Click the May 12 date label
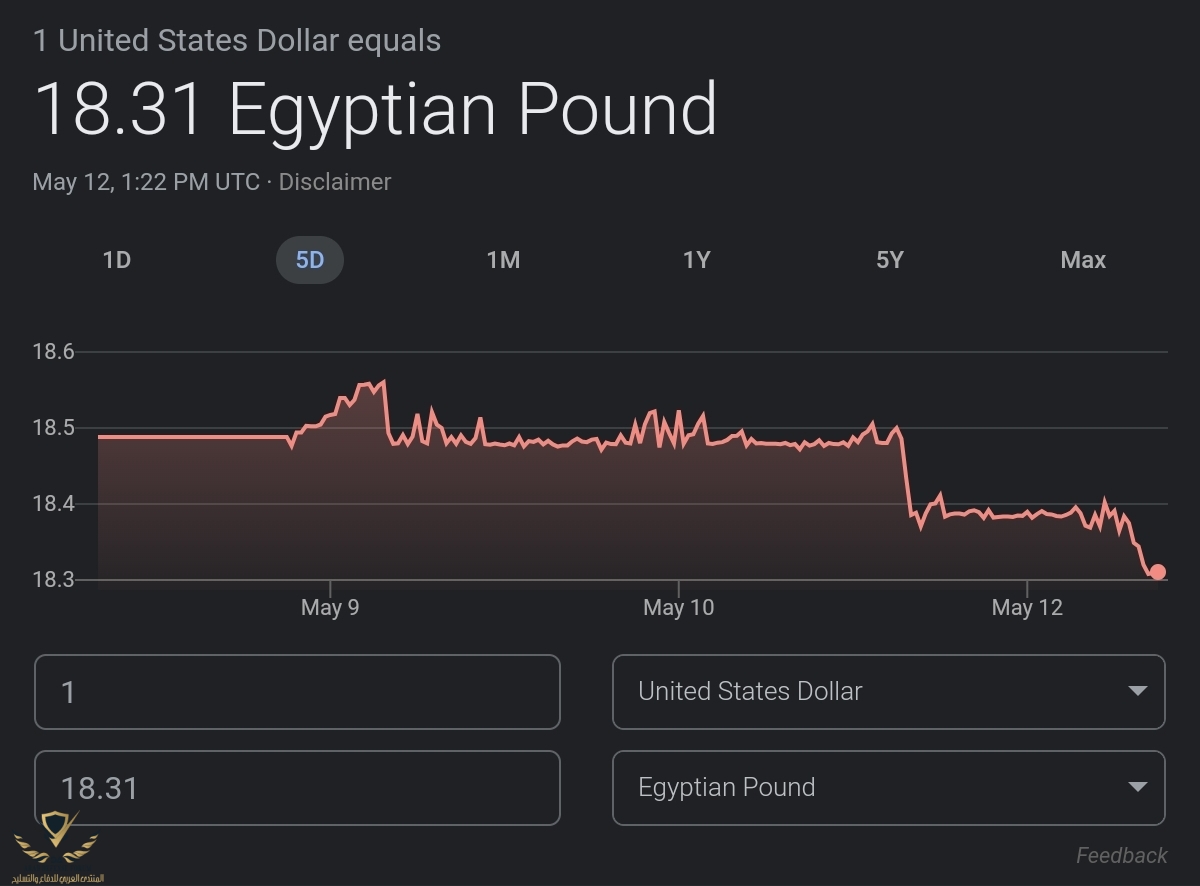 1027,607
